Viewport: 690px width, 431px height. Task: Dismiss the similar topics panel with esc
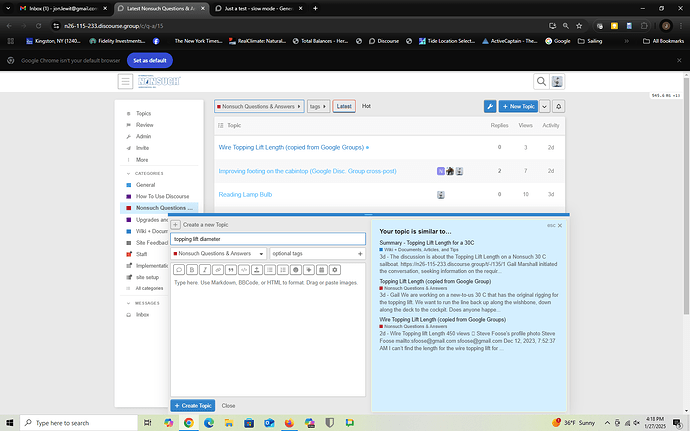click(554, 225)
